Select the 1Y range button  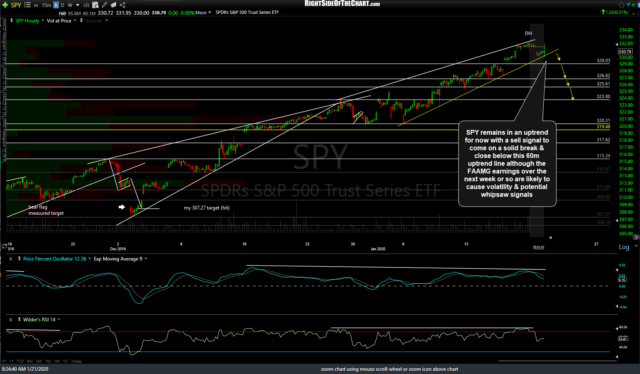[11, 361]
